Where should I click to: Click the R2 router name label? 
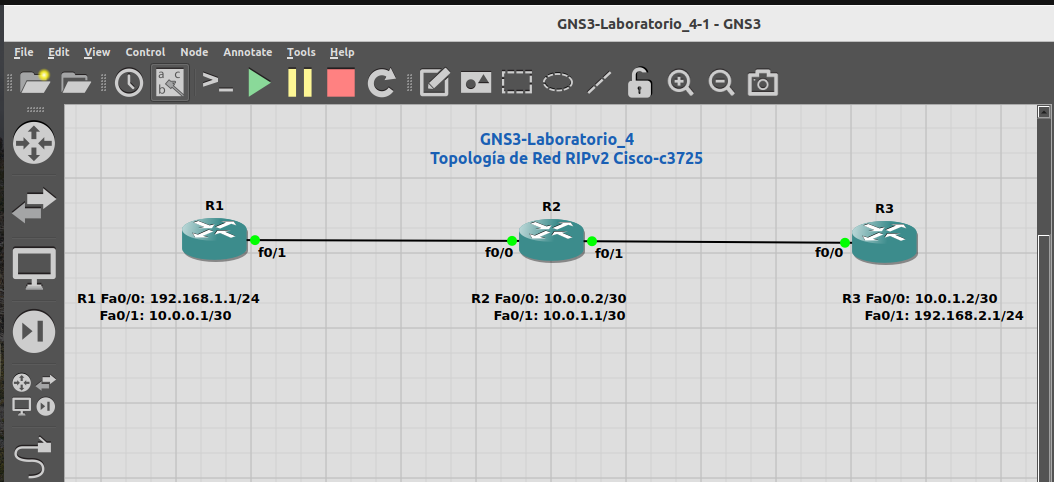click(551, 206)
